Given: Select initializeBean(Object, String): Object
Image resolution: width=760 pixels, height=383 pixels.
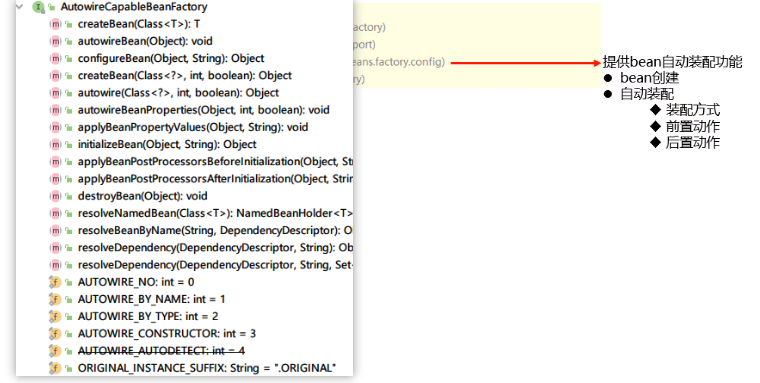Looking at the screenshot, I should coord(167,144).
